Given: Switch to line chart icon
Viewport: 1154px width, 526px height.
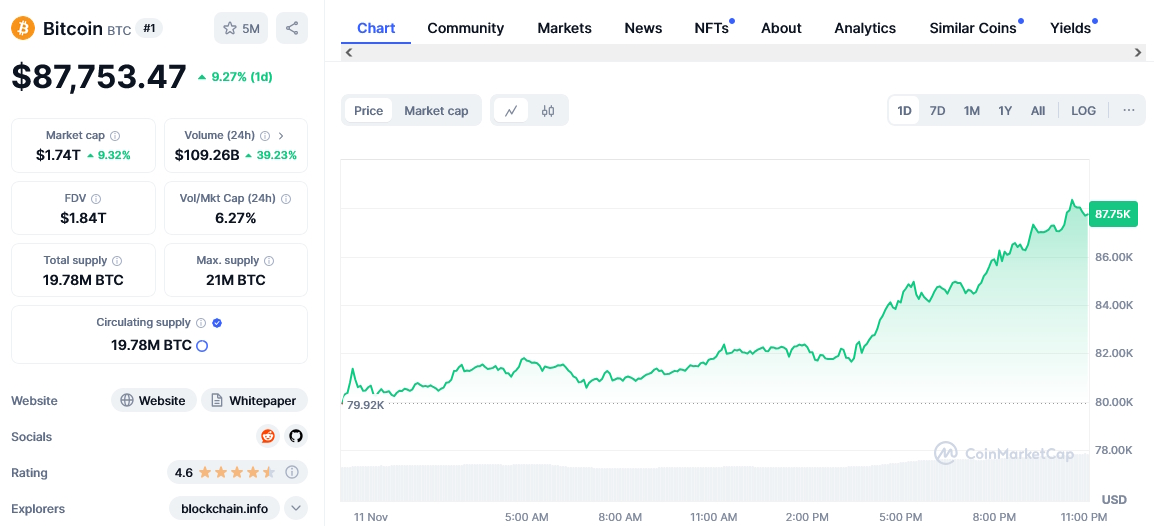Looking at the screenshot, I should (511, 111).
